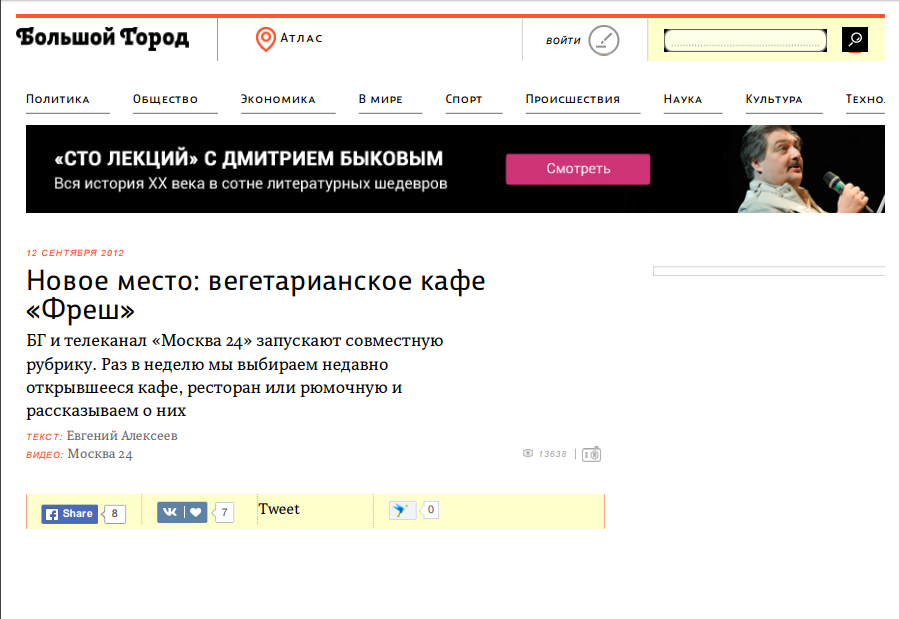Open the Наука section

(683, 99)
